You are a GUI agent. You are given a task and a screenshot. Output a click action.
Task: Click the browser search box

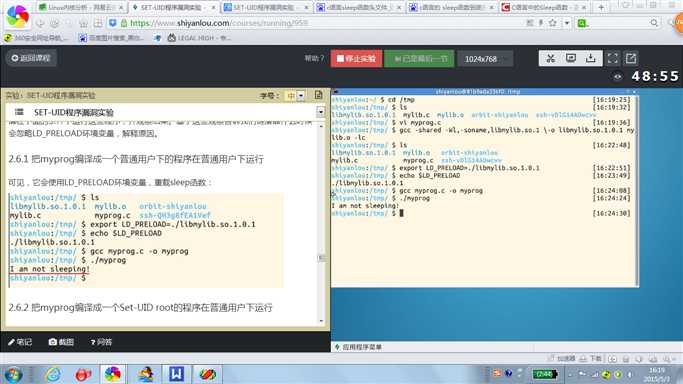point(619,23)
